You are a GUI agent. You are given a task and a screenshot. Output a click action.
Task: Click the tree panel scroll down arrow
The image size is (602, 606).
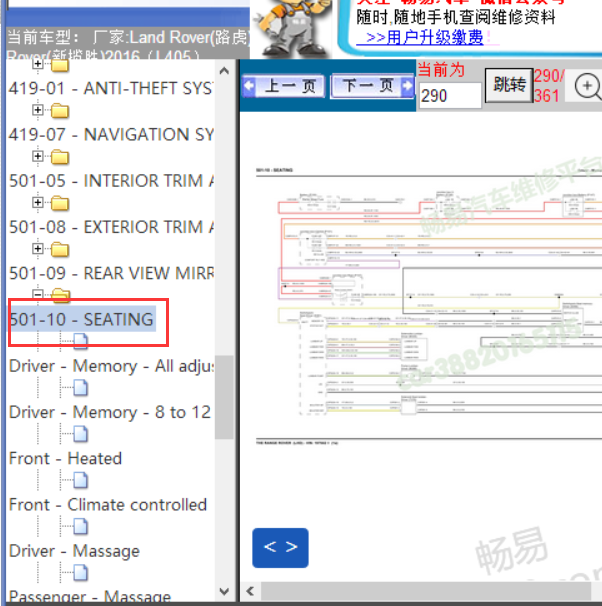(x=224, y=592)
